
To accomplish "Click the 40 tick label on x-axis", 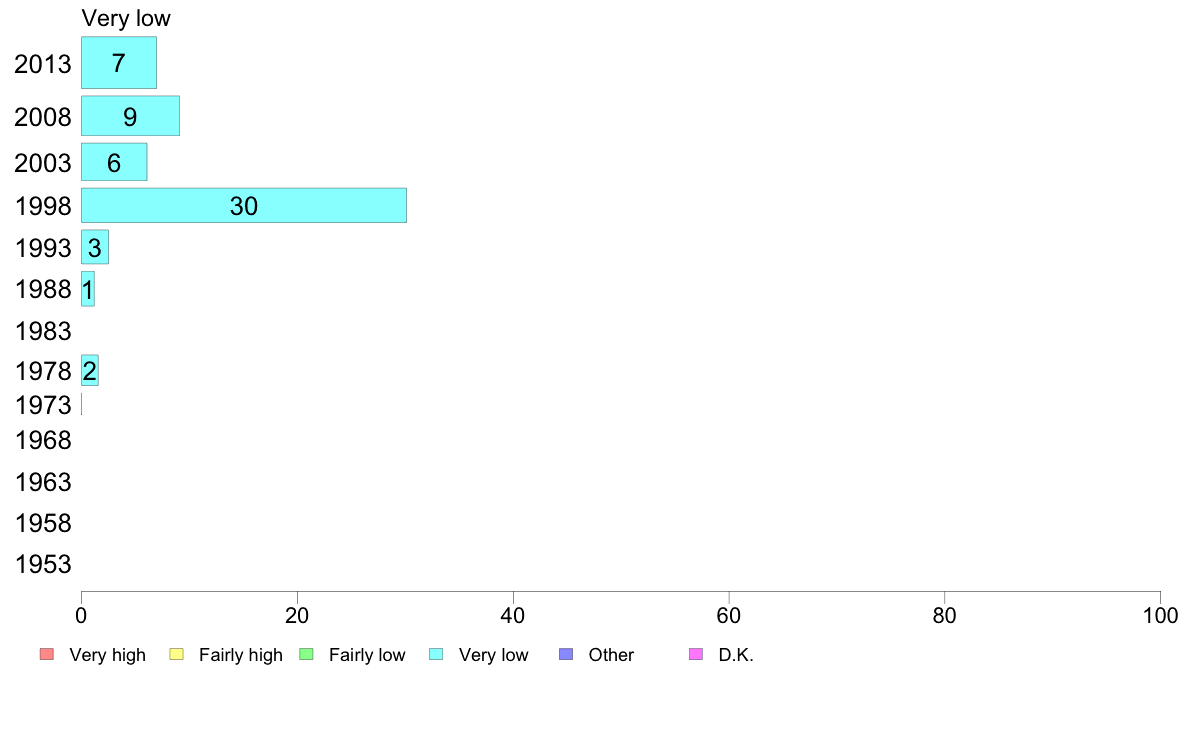I will 513,615.
